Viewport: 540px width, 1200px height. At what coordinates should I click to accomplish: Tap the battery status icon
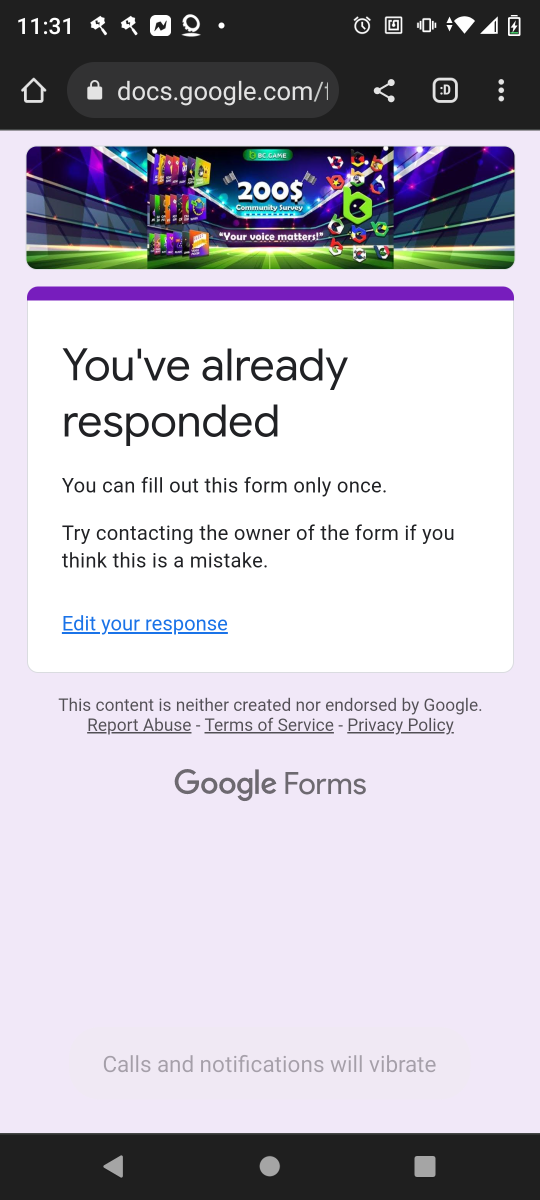click(514, 26)
